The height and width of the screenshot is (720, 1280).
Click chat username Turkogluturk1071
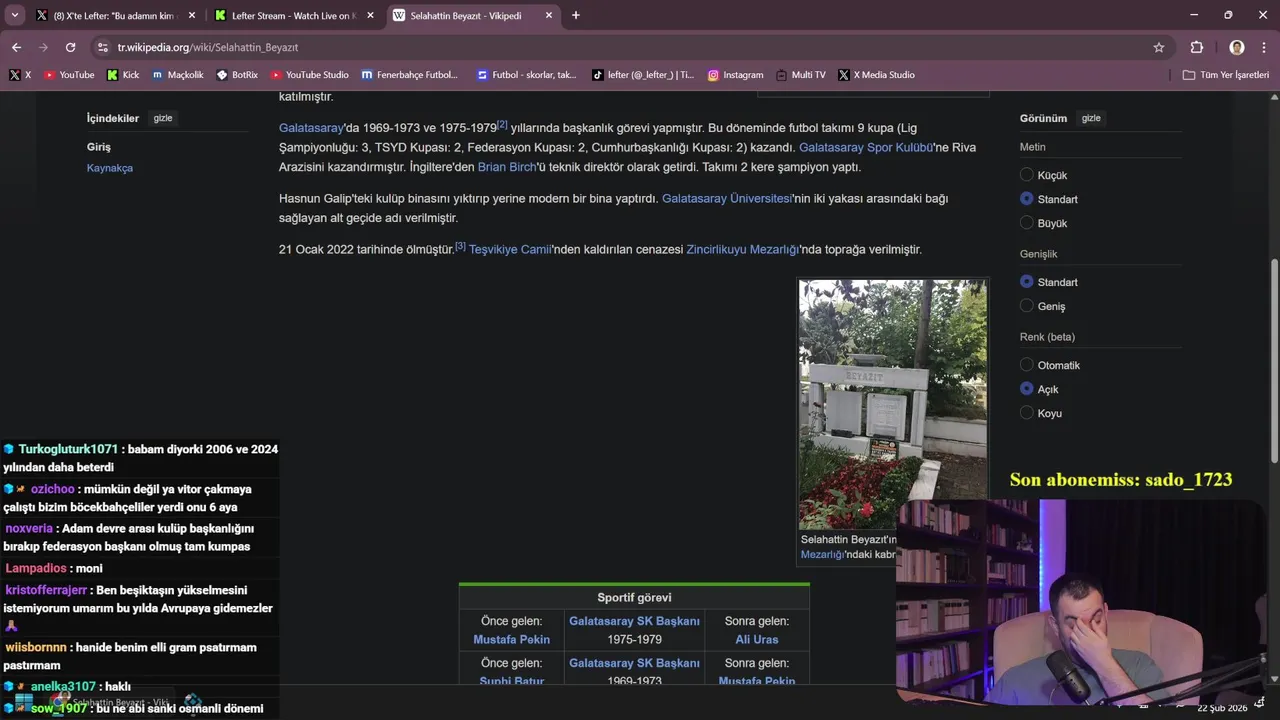(68, 449)
